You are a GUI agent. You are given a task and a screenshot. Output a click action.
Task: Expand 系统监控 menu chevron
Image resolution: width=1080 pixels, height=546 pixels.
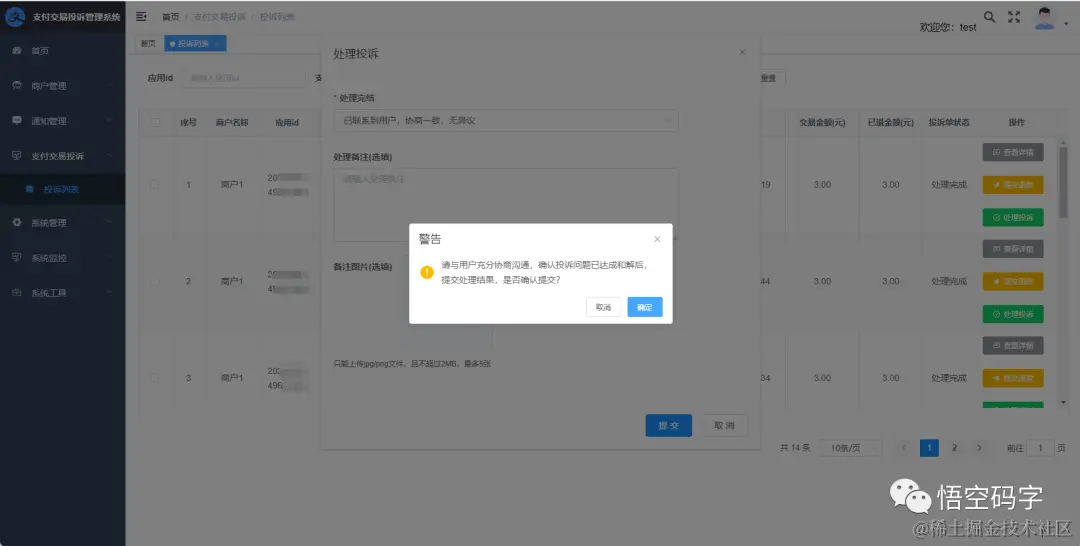110,258
